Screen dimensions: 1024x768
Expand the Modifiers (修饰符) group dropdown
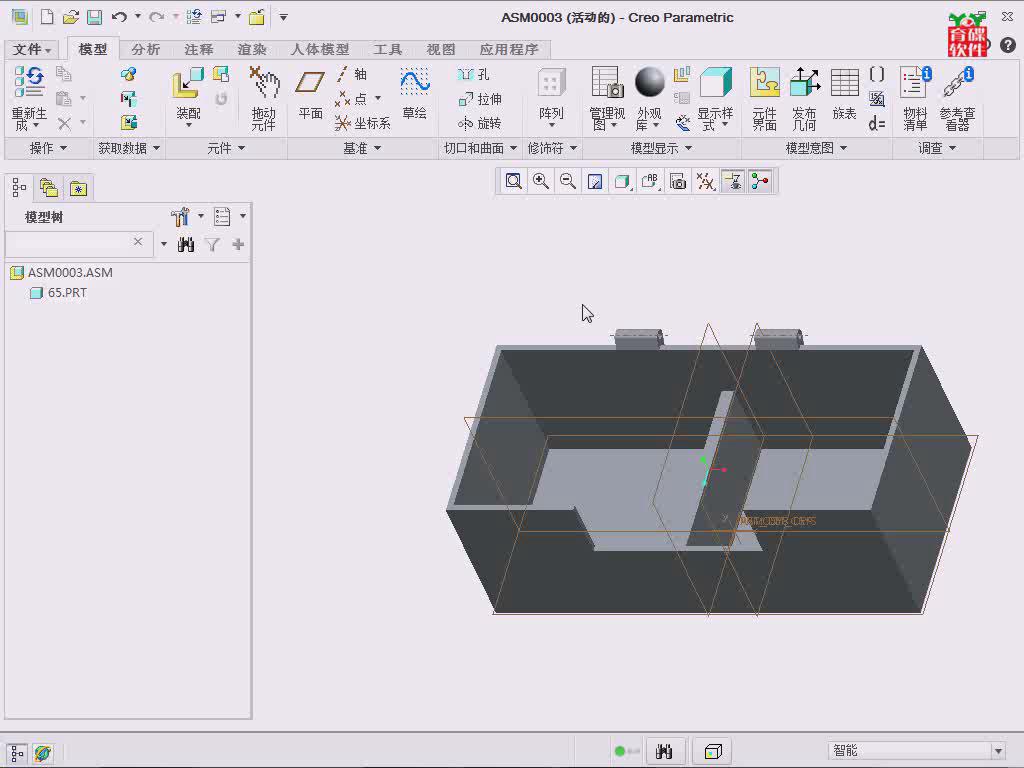tap(552, 148)
